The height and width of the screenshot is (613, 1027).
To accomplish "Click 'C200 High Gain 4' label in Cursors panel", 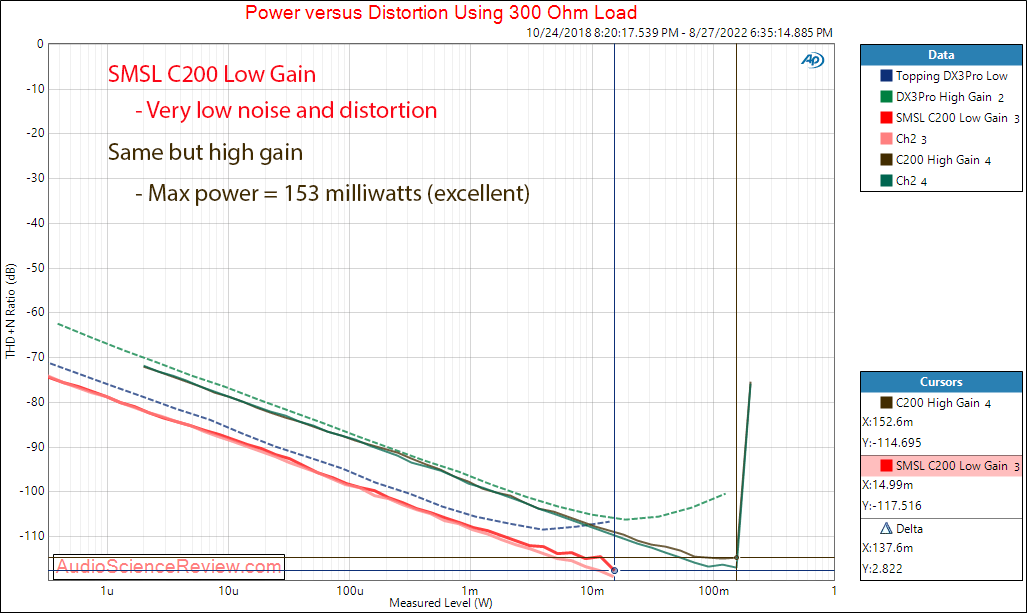I will tap(943, 403).
